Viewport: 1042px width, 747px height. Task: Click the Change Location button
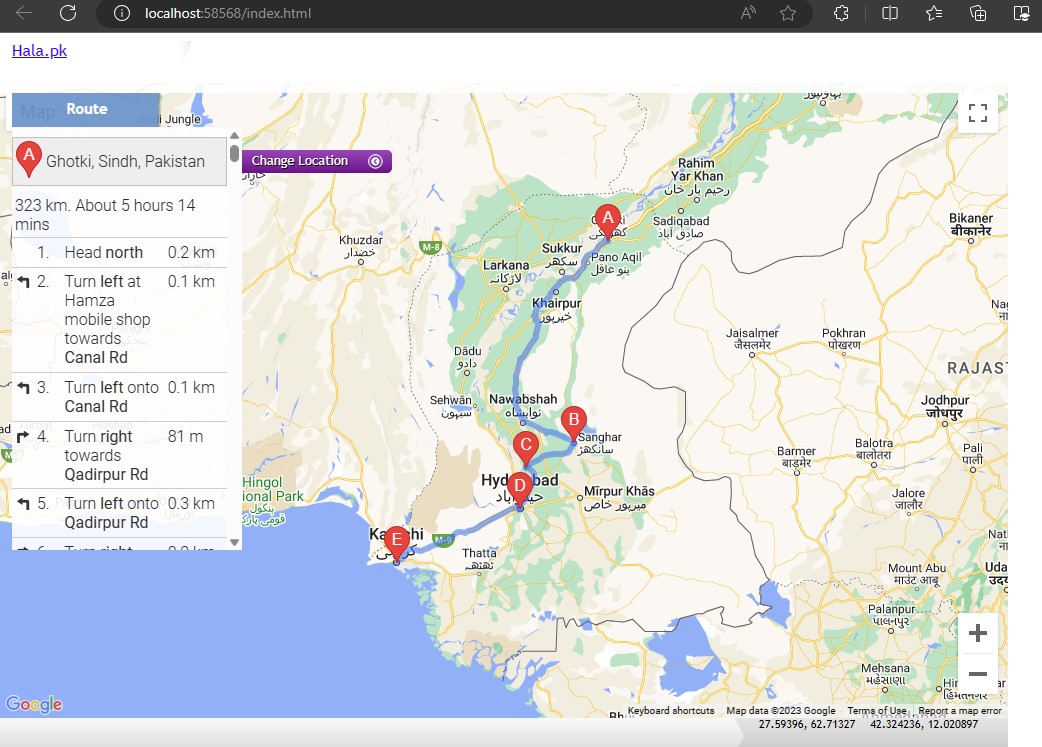(x=316, y=161)
